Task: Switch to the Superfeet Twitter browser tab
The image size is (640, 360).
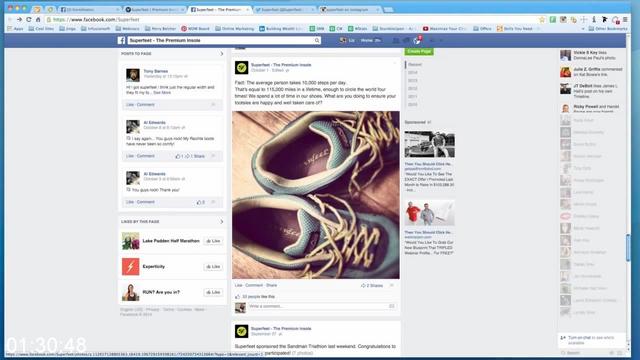Action: (284, 9)
